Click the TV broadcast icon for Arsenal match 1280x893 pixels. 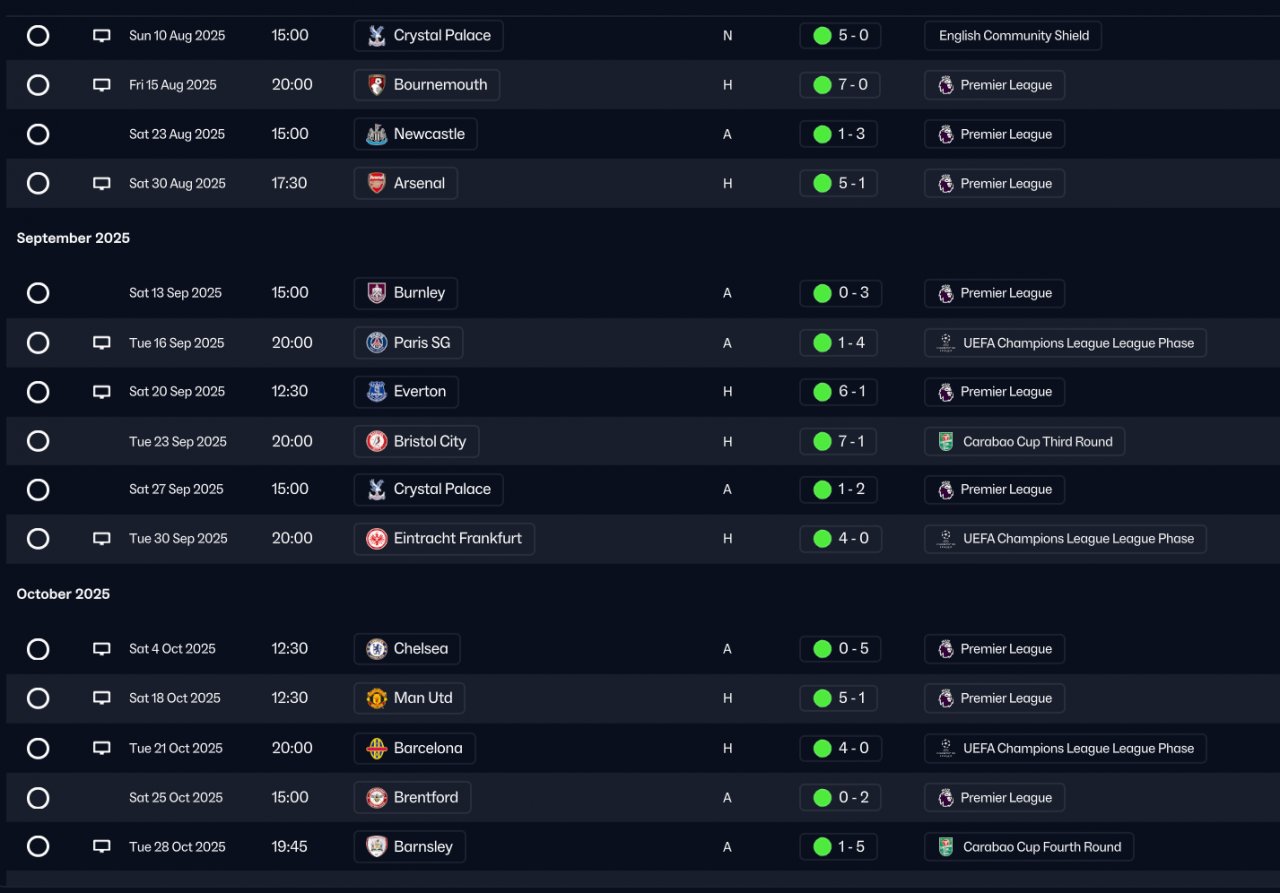point(101,184)
